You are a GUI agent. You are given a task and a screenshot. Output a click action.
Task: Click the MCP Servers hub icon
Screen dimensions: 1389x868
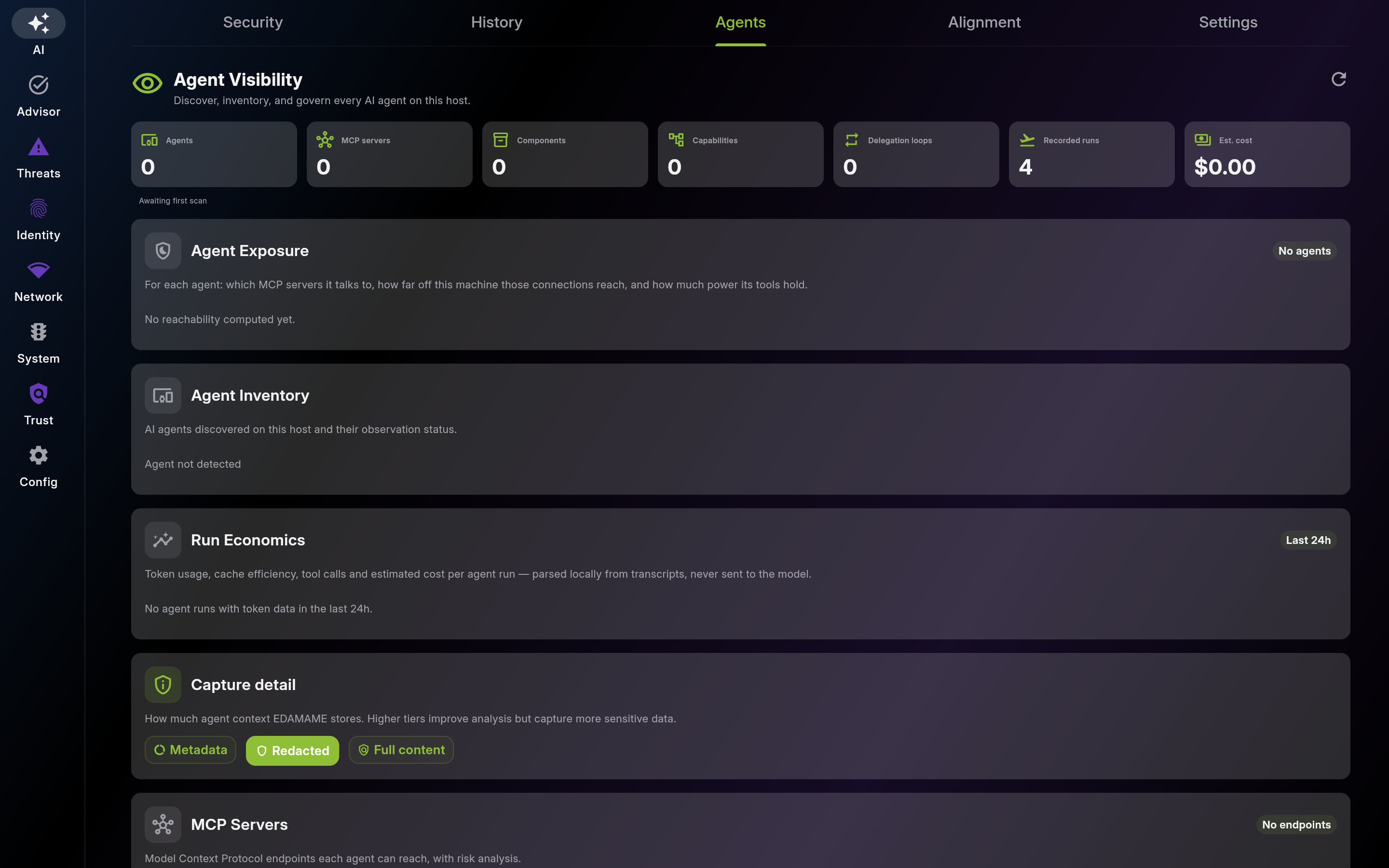pyautogui.click(x=163, y=825)
